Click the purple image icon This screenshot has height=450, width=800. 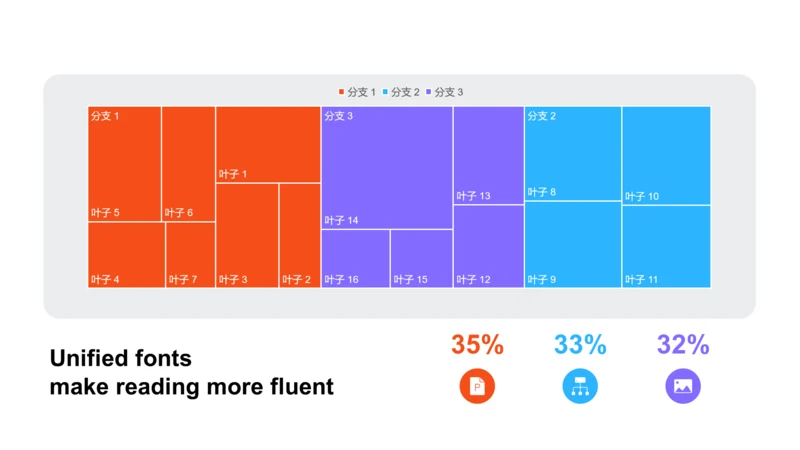point(683,386)
